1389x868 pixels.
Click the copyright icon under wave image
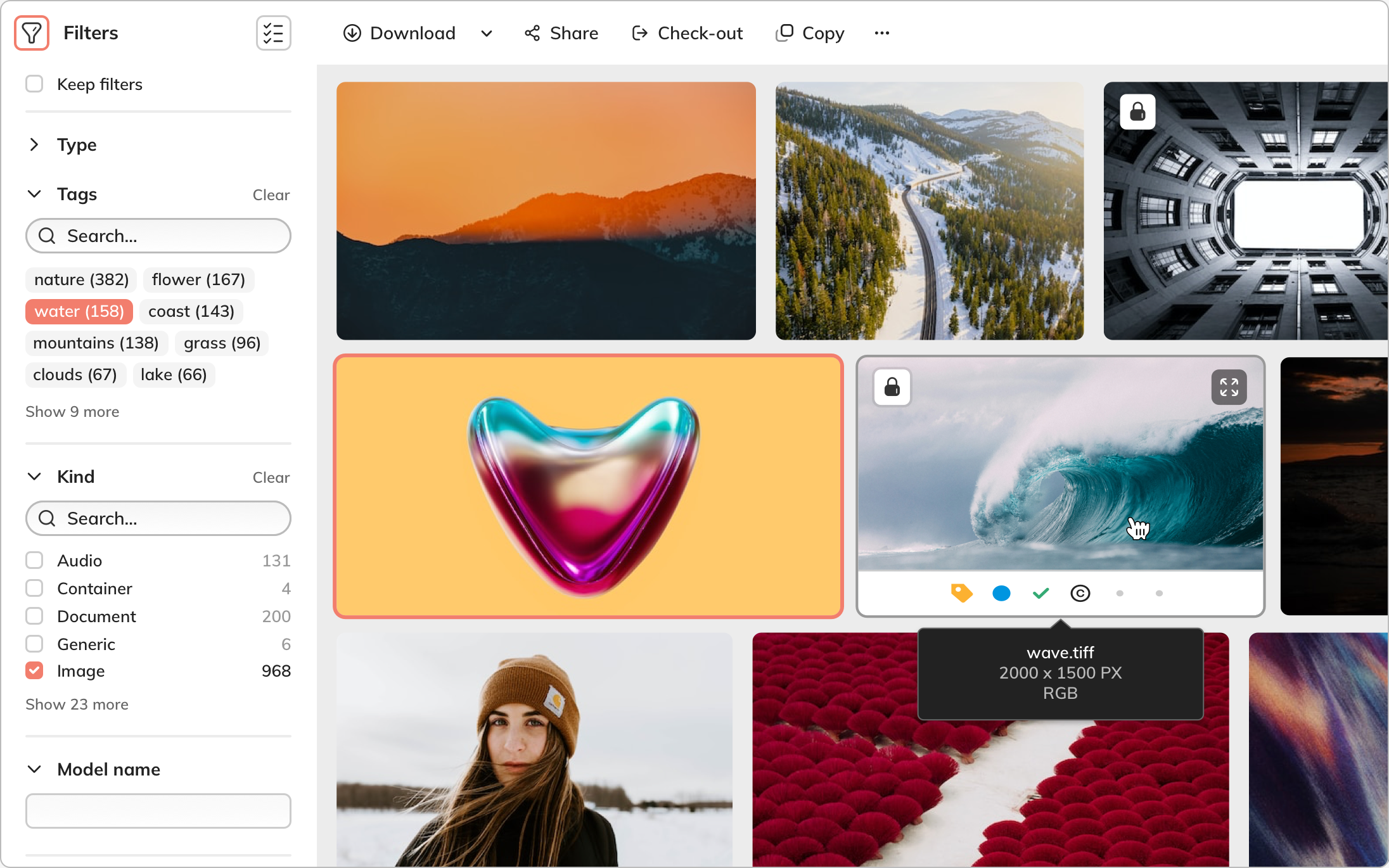(x=1080, y=593)
